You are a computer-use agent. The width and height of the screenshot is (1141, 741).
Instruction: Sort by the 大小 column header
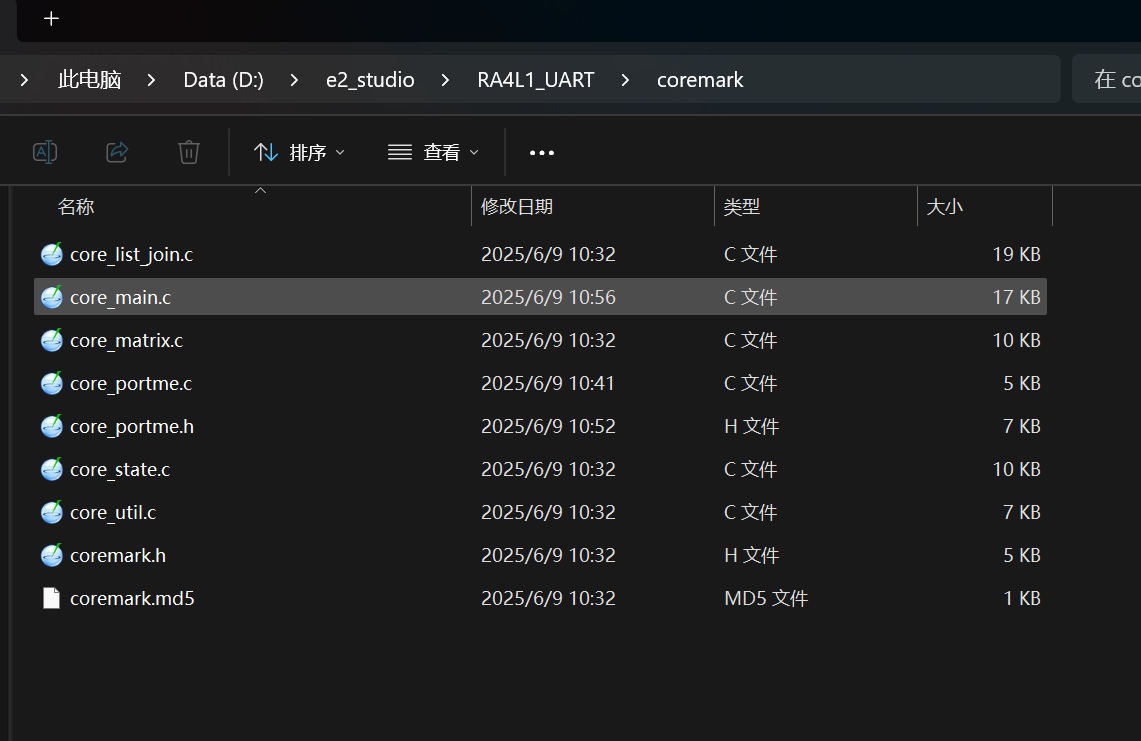click(945, 207)
